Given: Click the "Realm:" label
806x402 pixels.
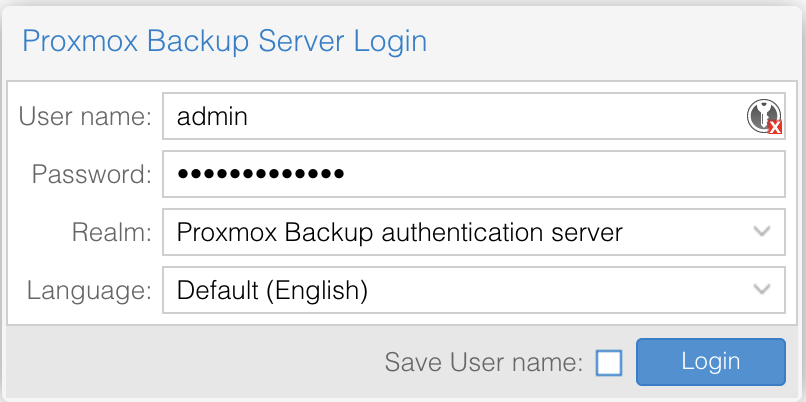Looking at the screenshot, I should coord(112,232).
